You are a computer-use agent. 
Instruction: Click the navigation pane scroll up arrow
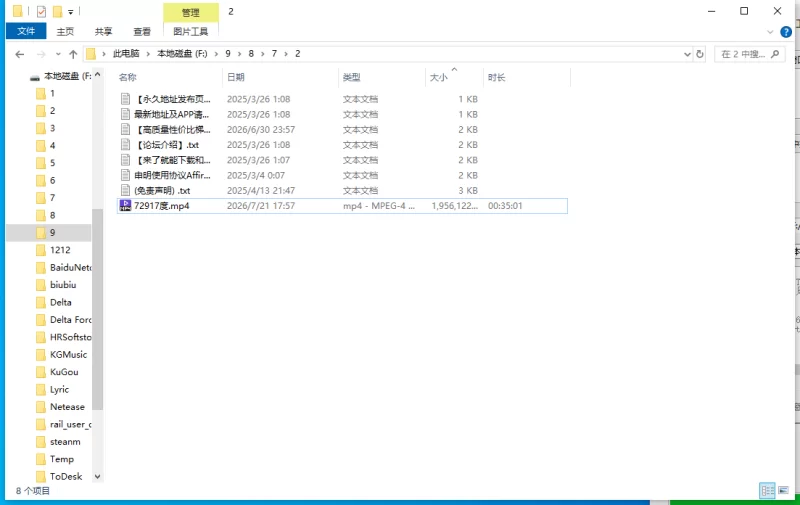97,75
